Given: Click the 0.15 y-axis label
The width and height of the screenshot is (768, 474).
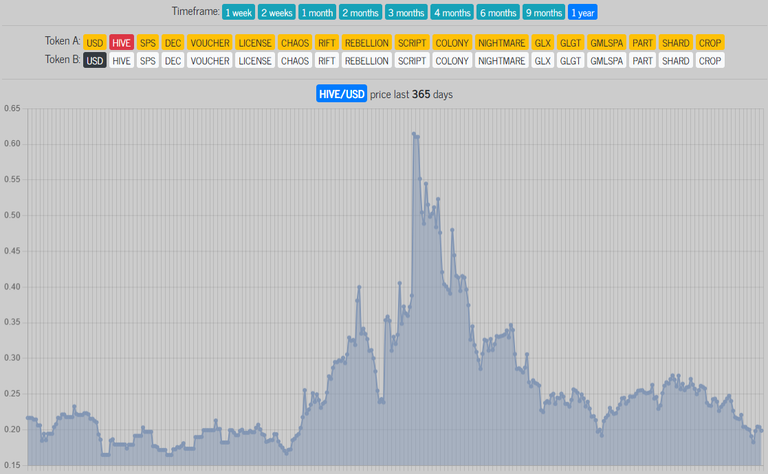Looking at the screenshot, I should [12, 465].
